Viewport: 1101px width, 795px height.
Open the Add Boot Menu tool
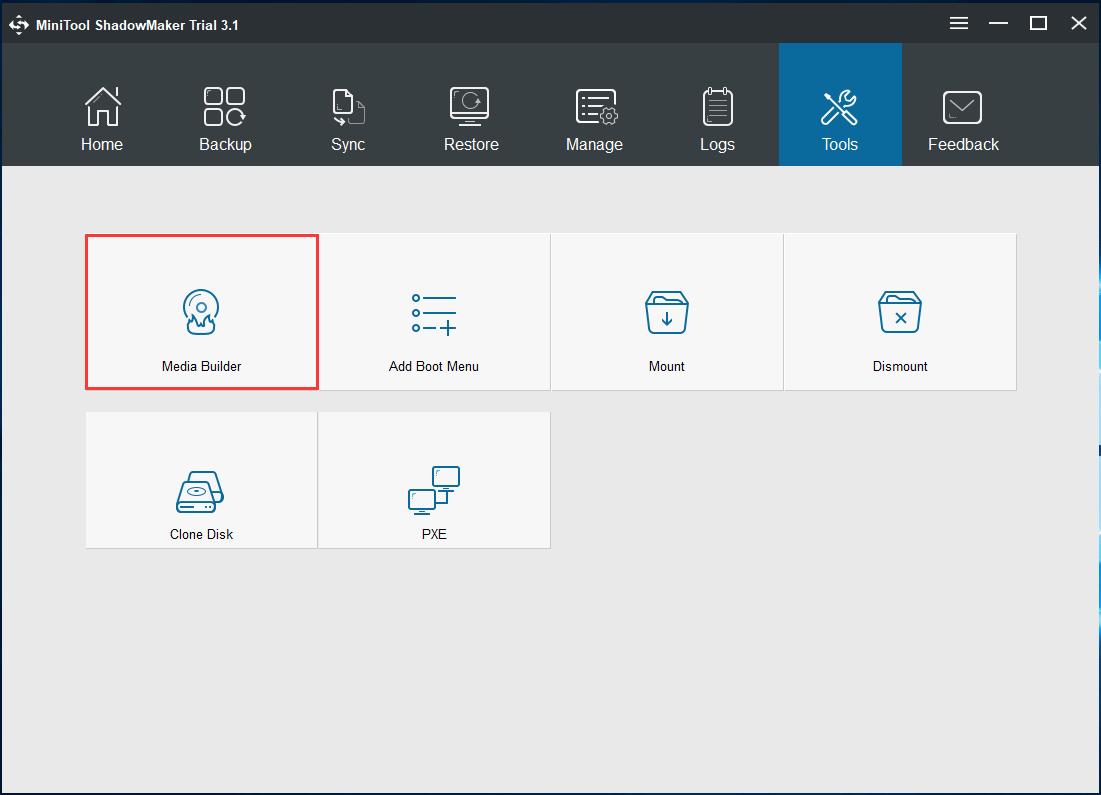click(x=434, y=312)
